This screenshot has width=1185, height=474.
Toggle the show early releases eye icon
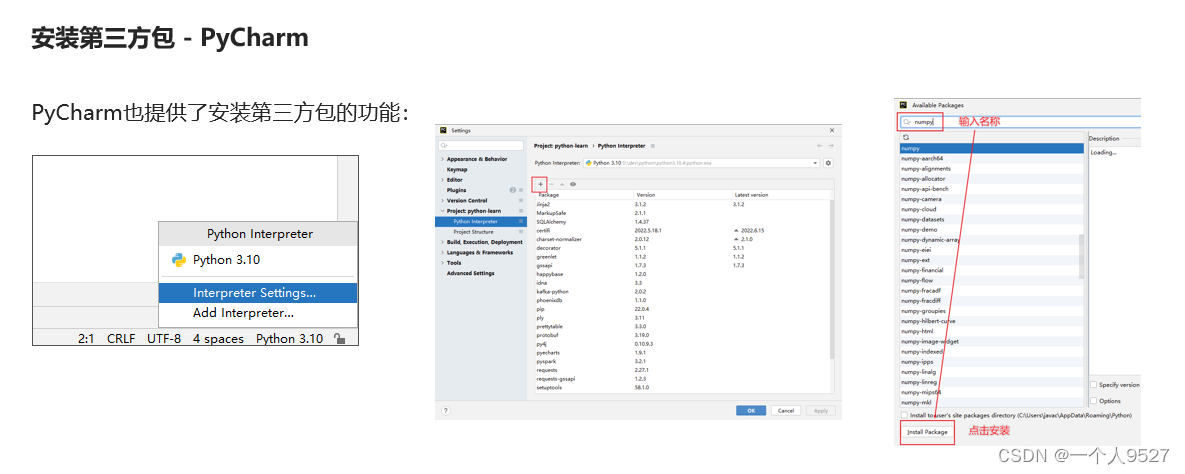click(574, 184)
